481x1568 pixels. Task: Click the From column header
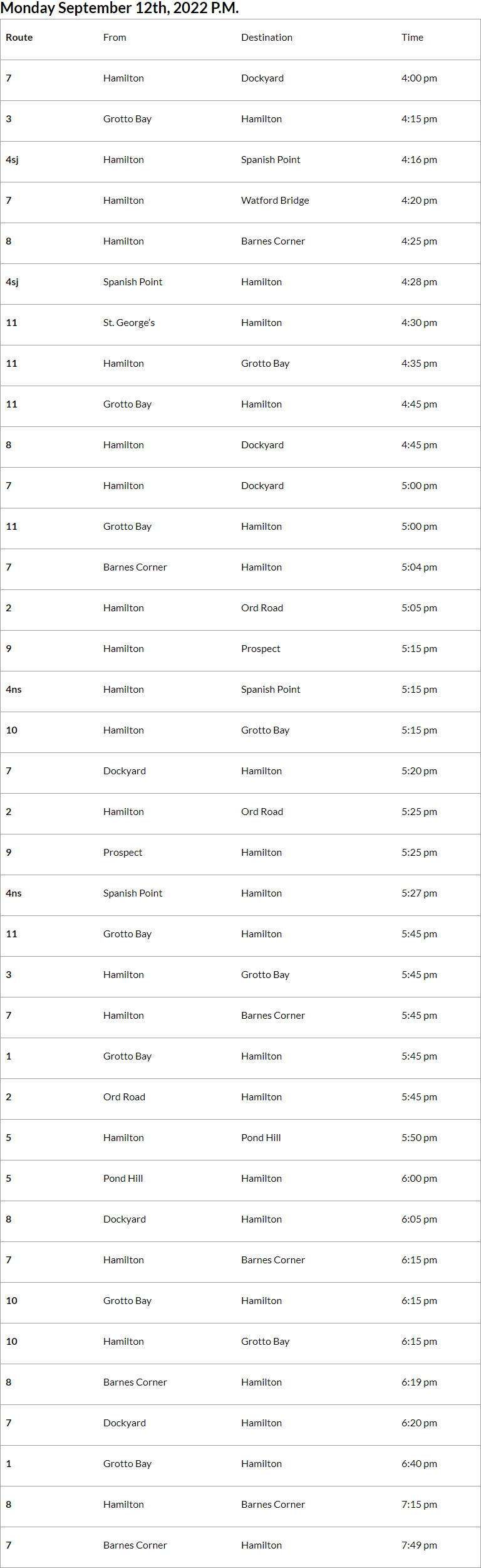point(115,38)
